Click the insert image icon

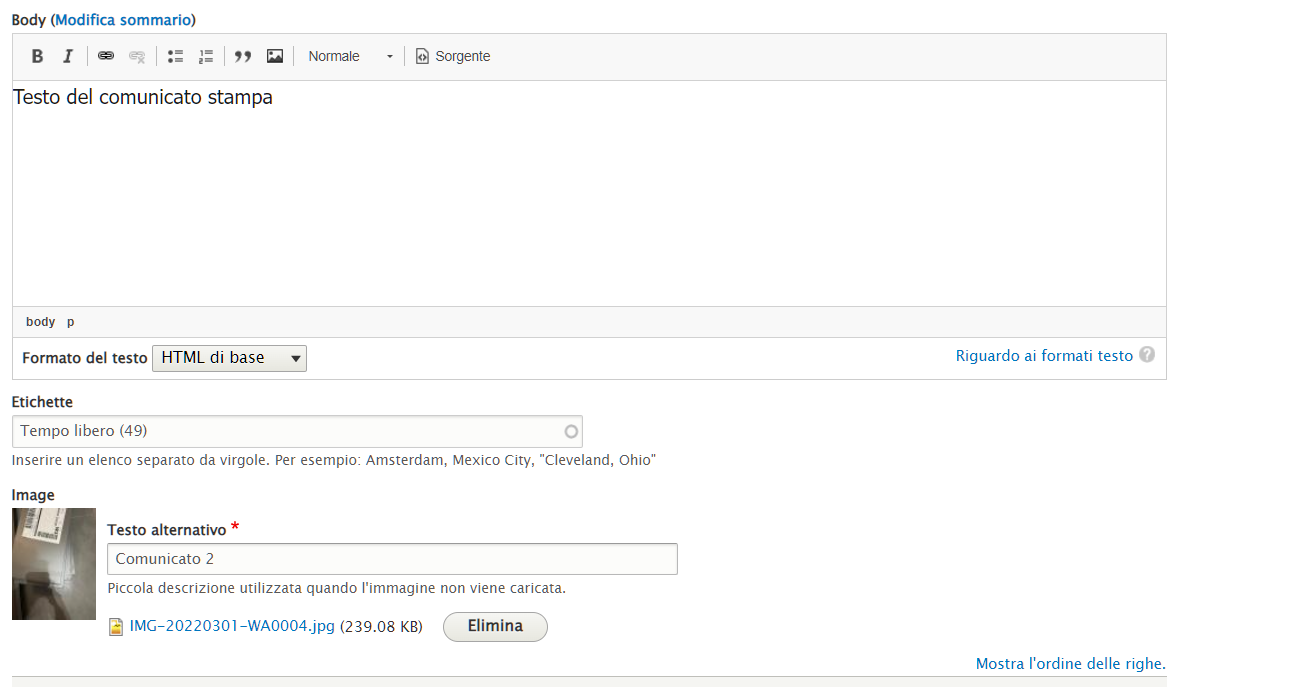coord(275,56)
